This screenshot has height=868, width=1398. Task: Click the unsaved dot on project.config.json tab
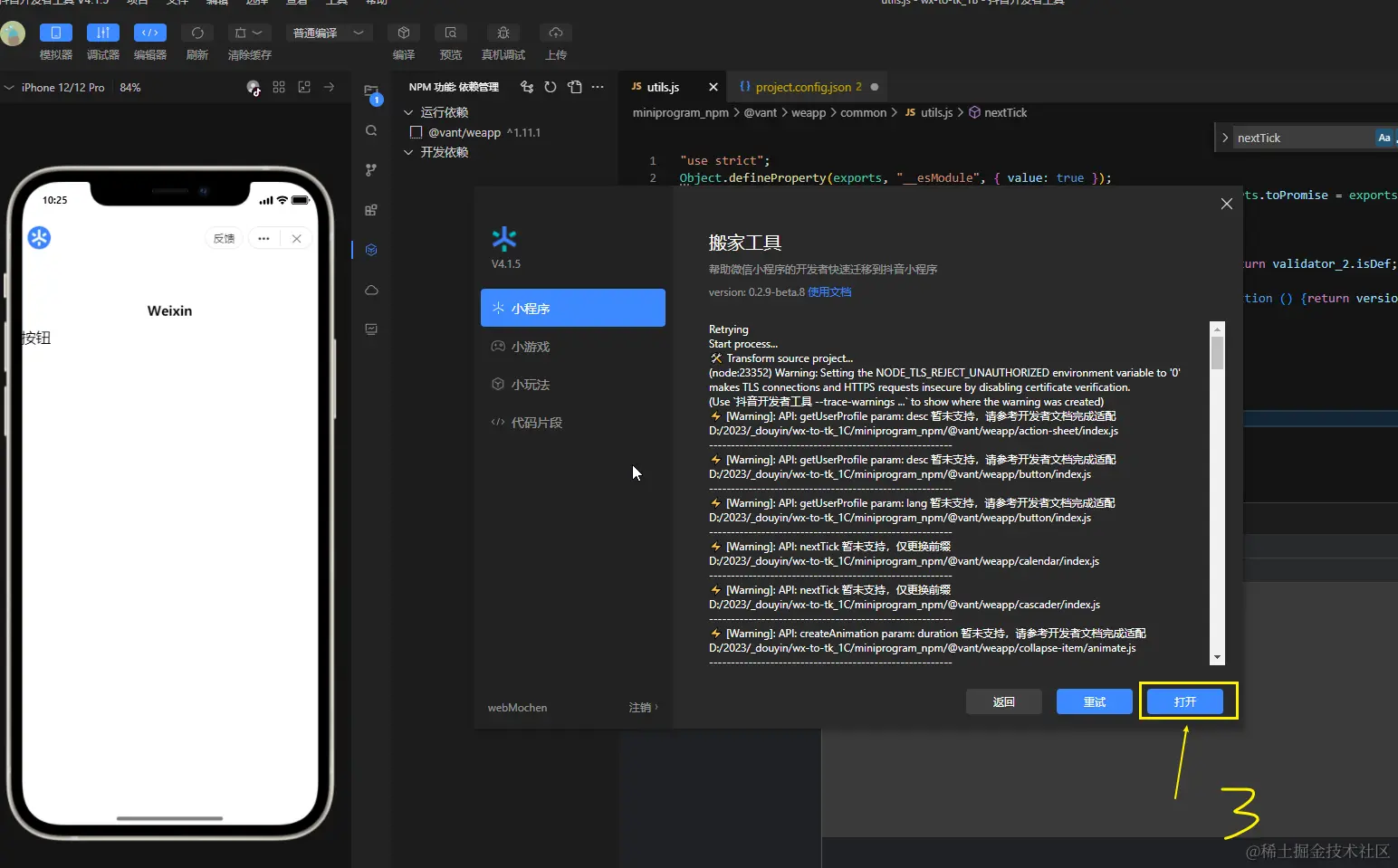tap(875, 87)
